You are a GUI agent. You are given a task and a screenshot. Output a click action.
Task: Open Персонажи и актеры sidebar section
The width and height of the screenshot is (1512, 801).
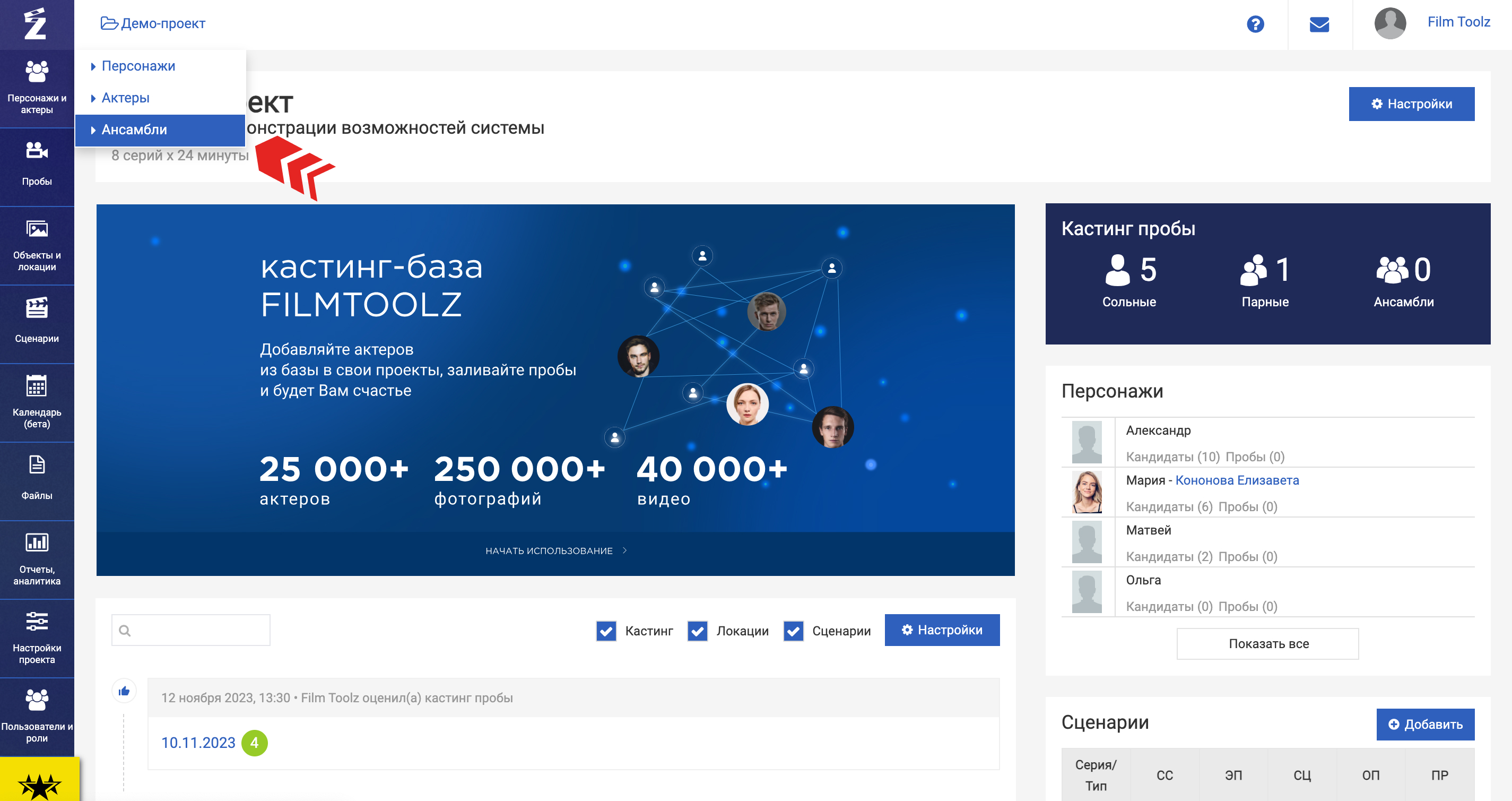click(37, 88)
